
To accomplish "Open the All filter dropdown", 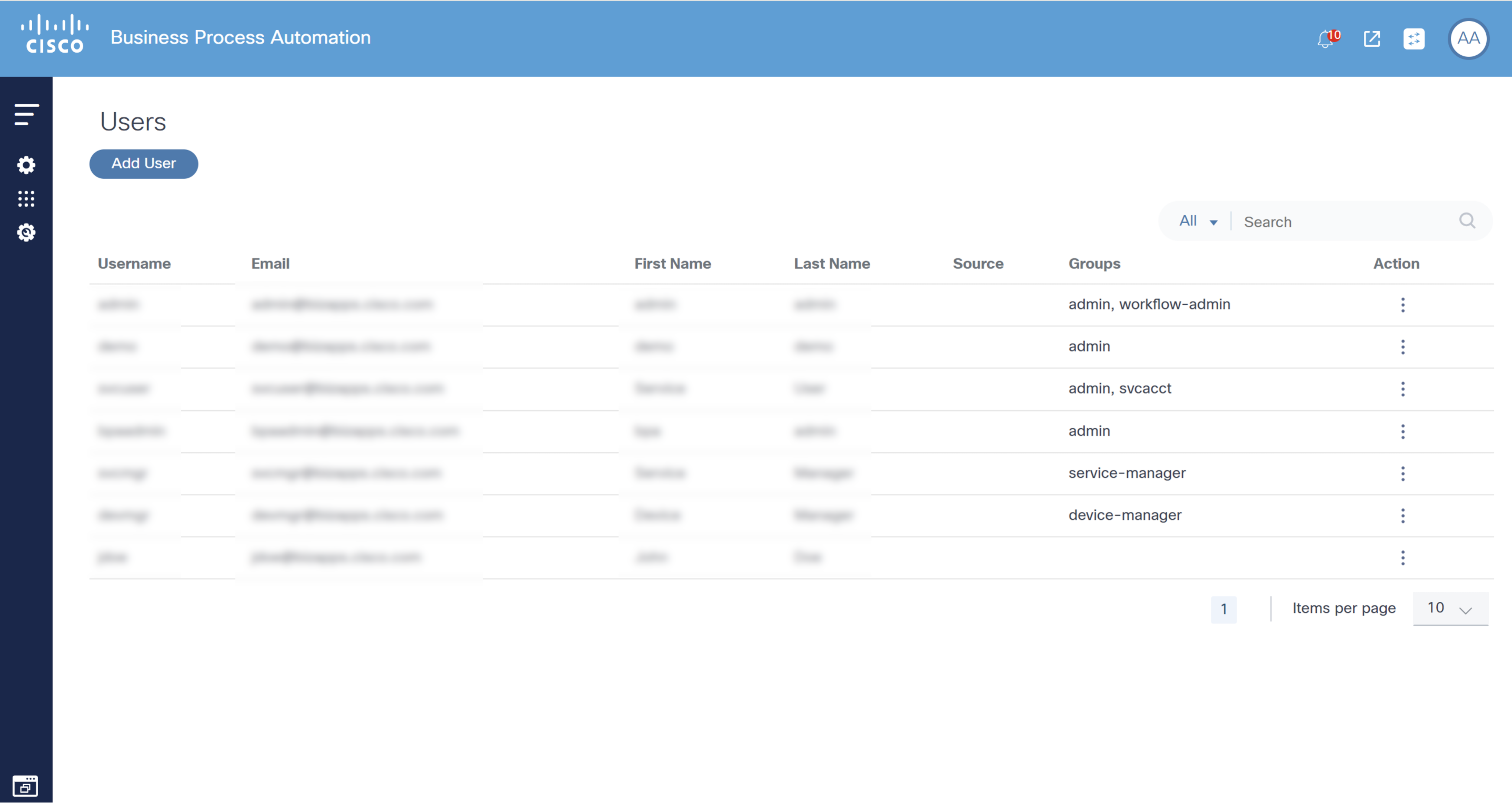I will click(x=1198, y=221).
